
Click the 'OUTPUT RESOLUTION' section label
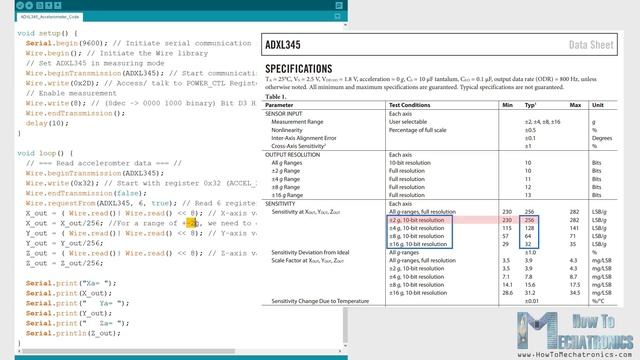(292, 155)
